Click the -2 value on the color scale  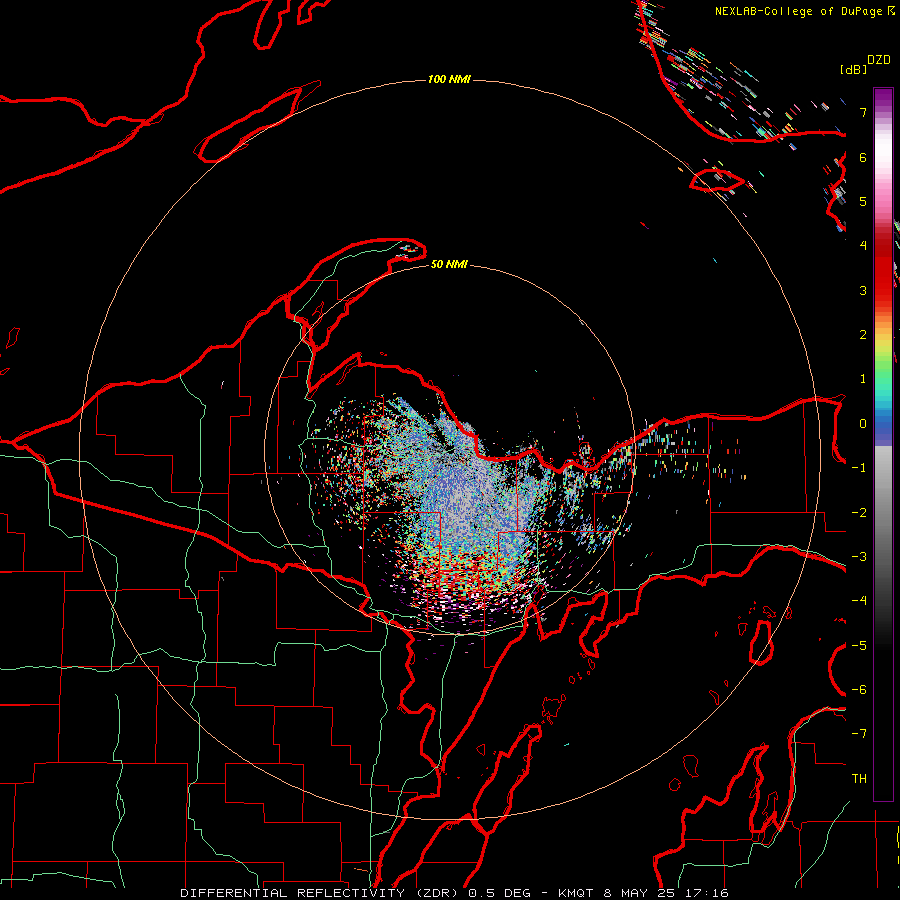[x=859, y=513]
